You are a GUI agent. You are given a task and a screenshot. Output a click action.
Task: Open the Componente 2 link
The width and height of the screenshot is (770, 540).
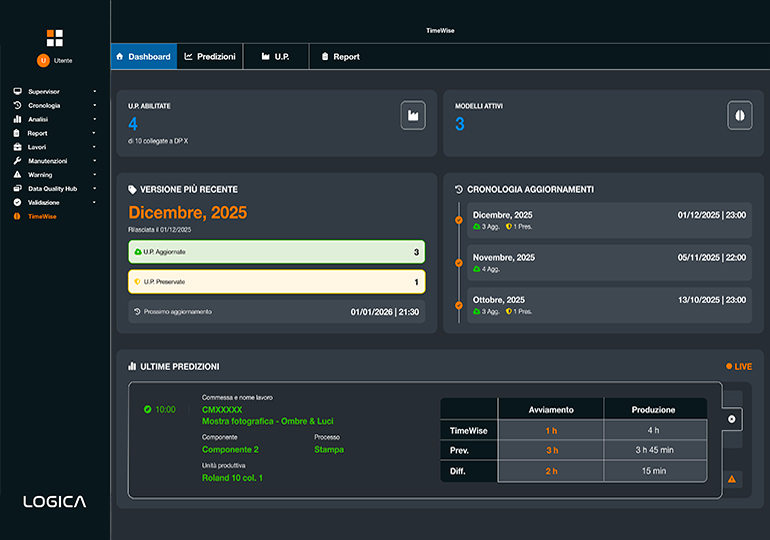(230, 450)
